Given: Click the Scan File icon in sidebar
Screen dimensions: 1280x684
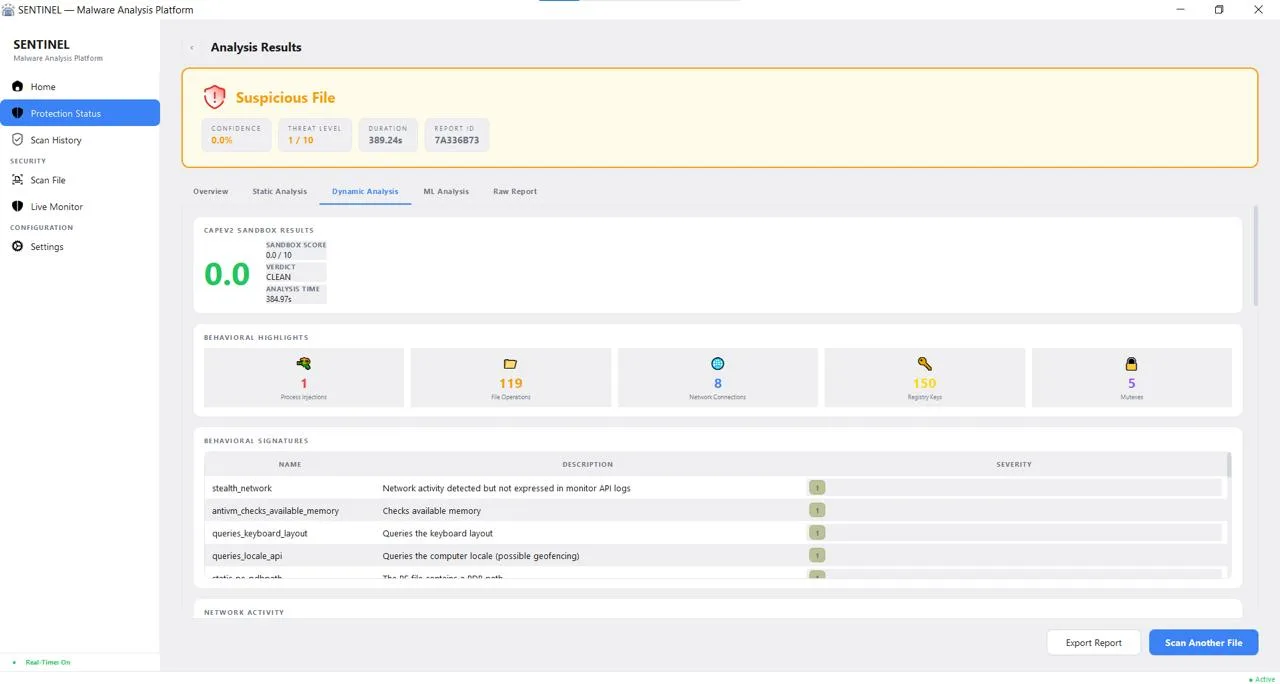Looking at the screenshot, I should pos(17,180).
